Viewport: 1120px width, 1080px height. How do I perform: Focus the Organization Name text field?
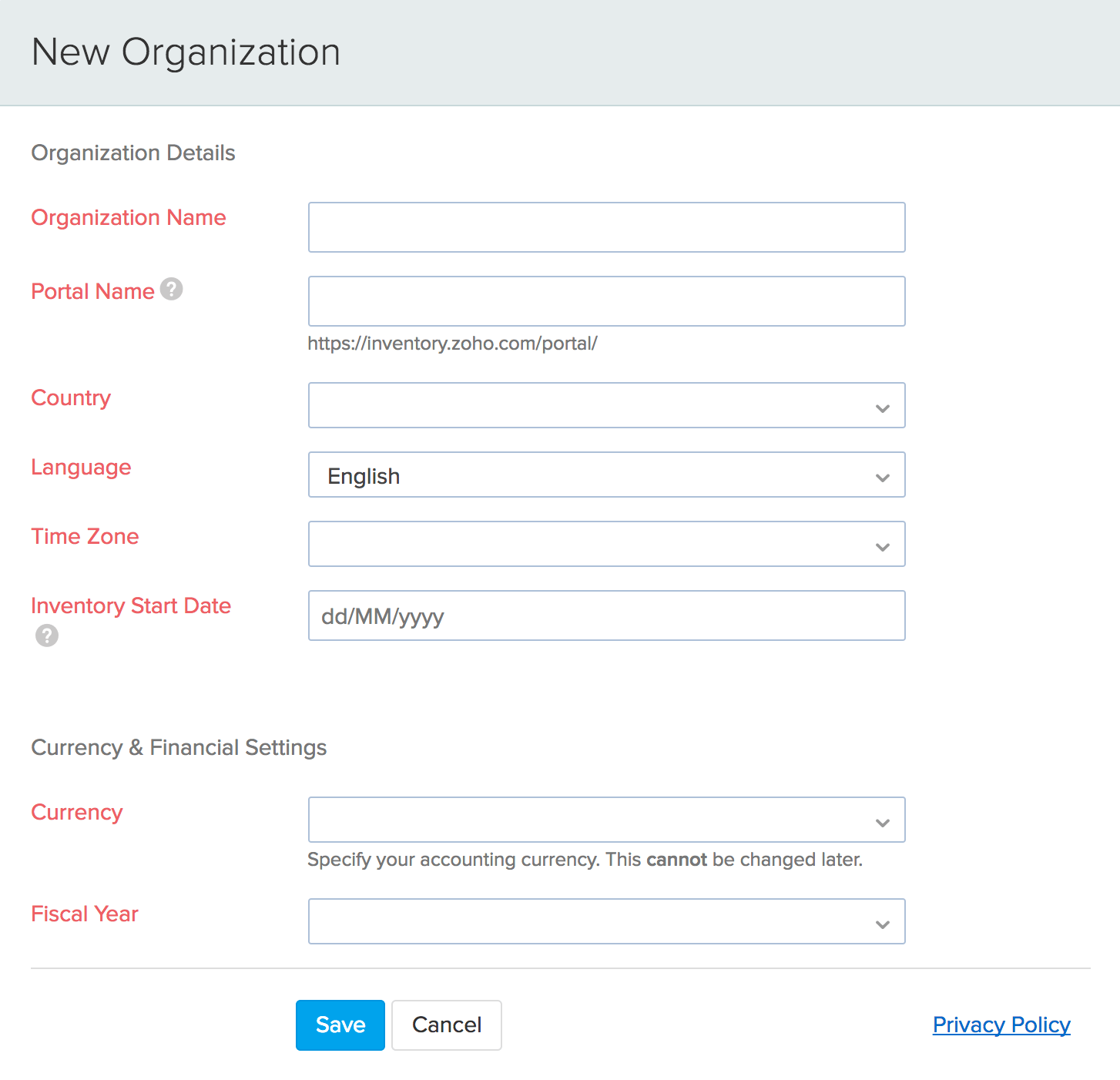[606, 227]
